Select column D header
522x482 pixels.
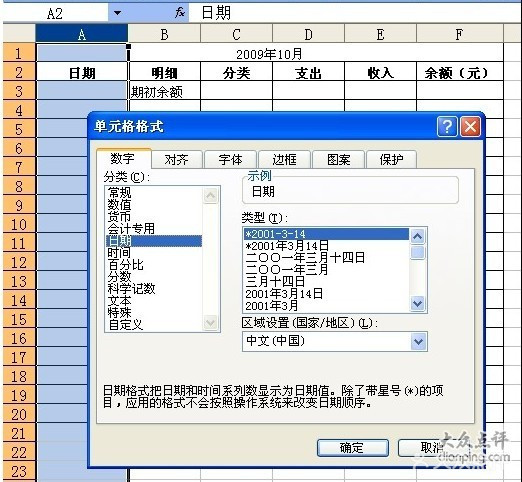point(308,34)
